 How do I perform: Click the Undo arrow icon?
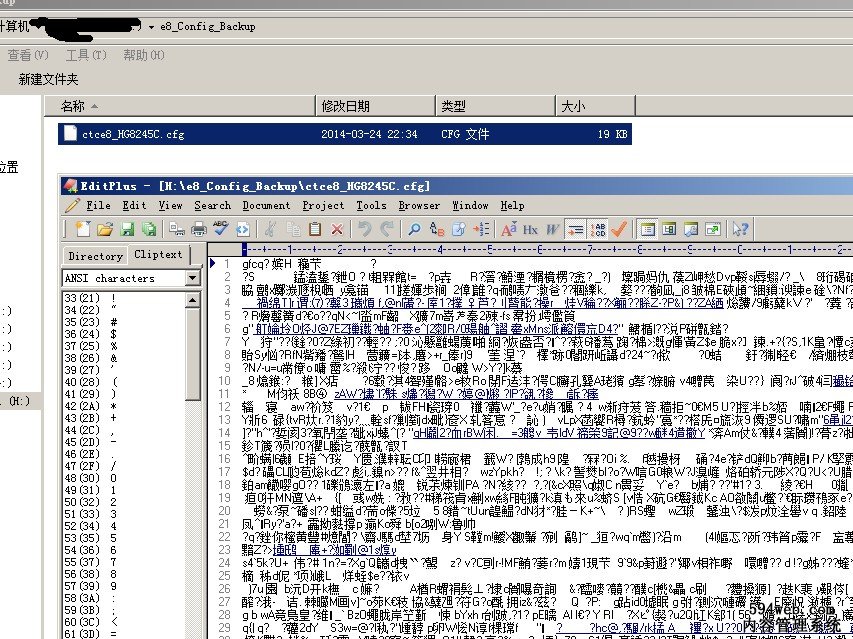[x=365, y=229]
